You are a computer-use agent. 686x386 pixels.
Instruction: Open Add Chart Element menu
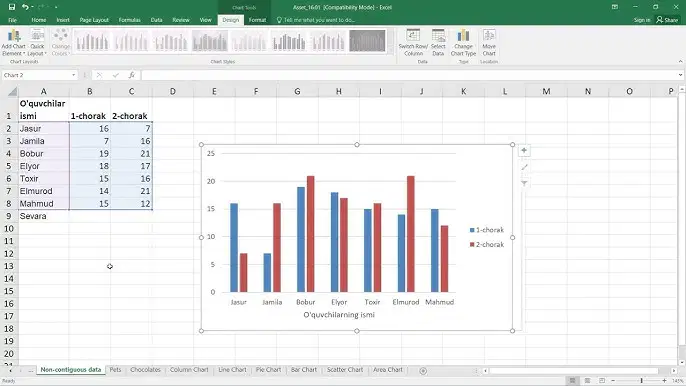[x=14, y=42]
